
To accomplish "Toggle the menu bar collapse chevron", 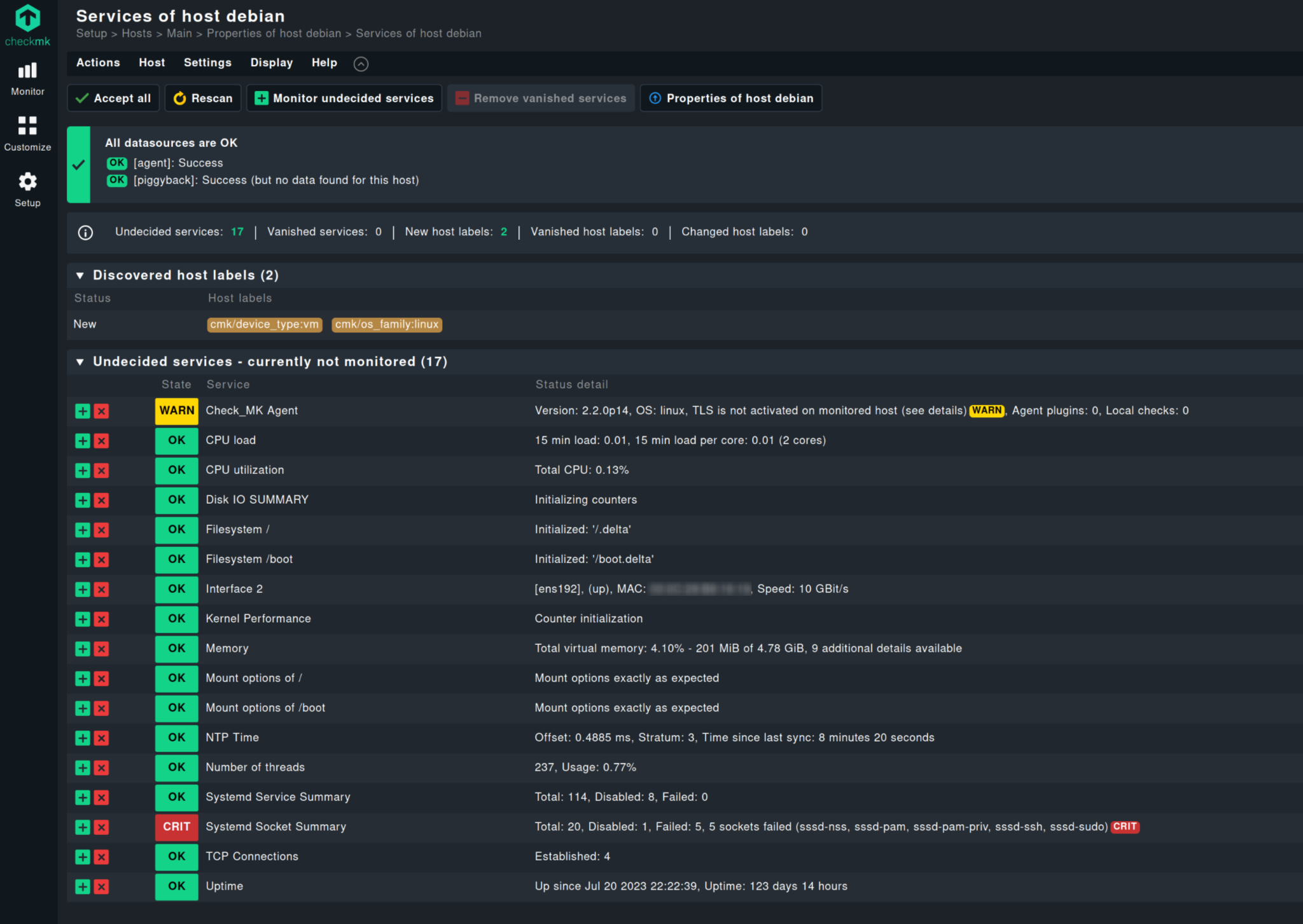I will tap(361, 64).
